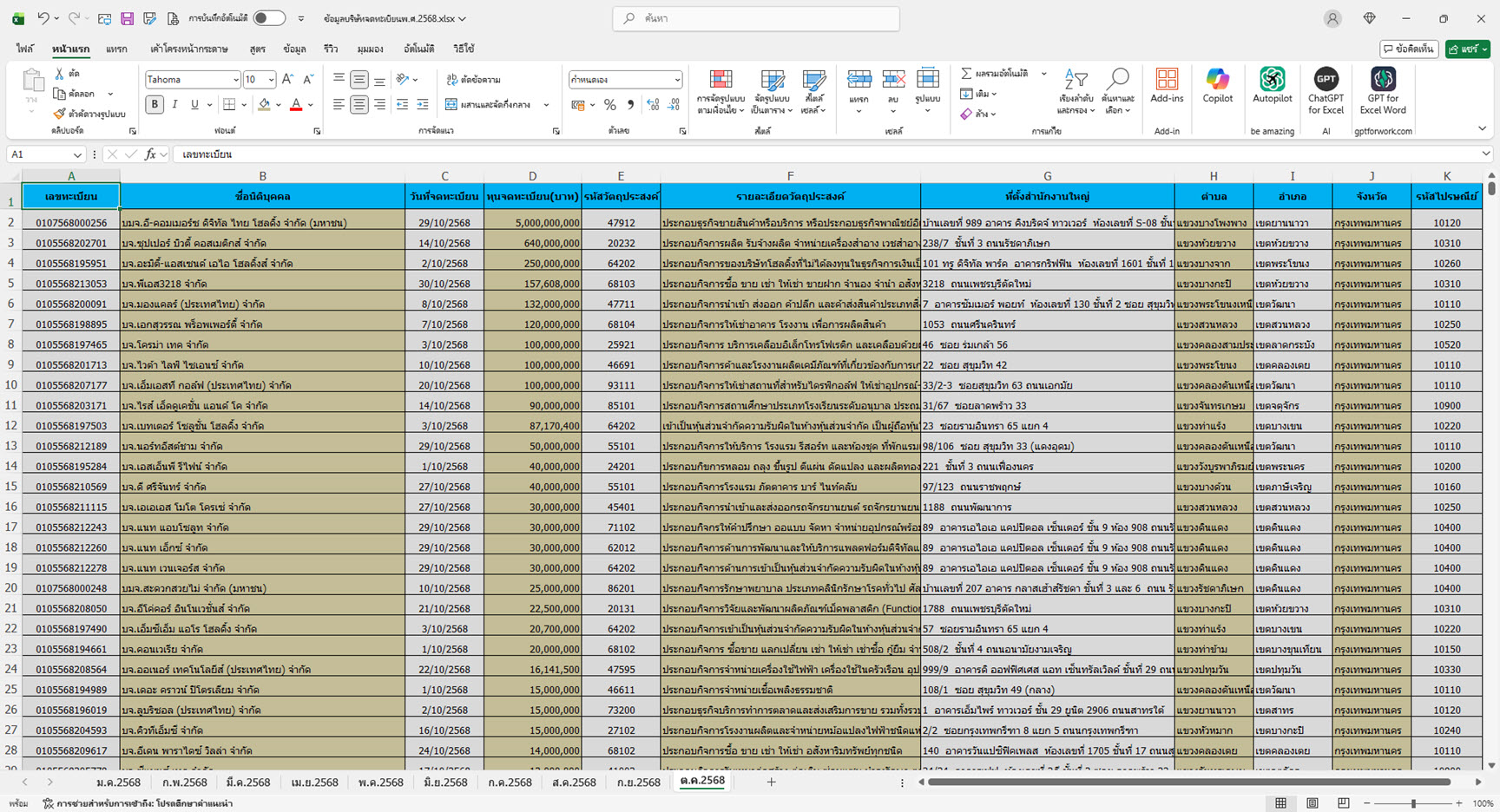This screenshot has width=1500, height=812.
Task: Click the ข้อคิดเห็น comments button
Action: (x=1408, y=49)
